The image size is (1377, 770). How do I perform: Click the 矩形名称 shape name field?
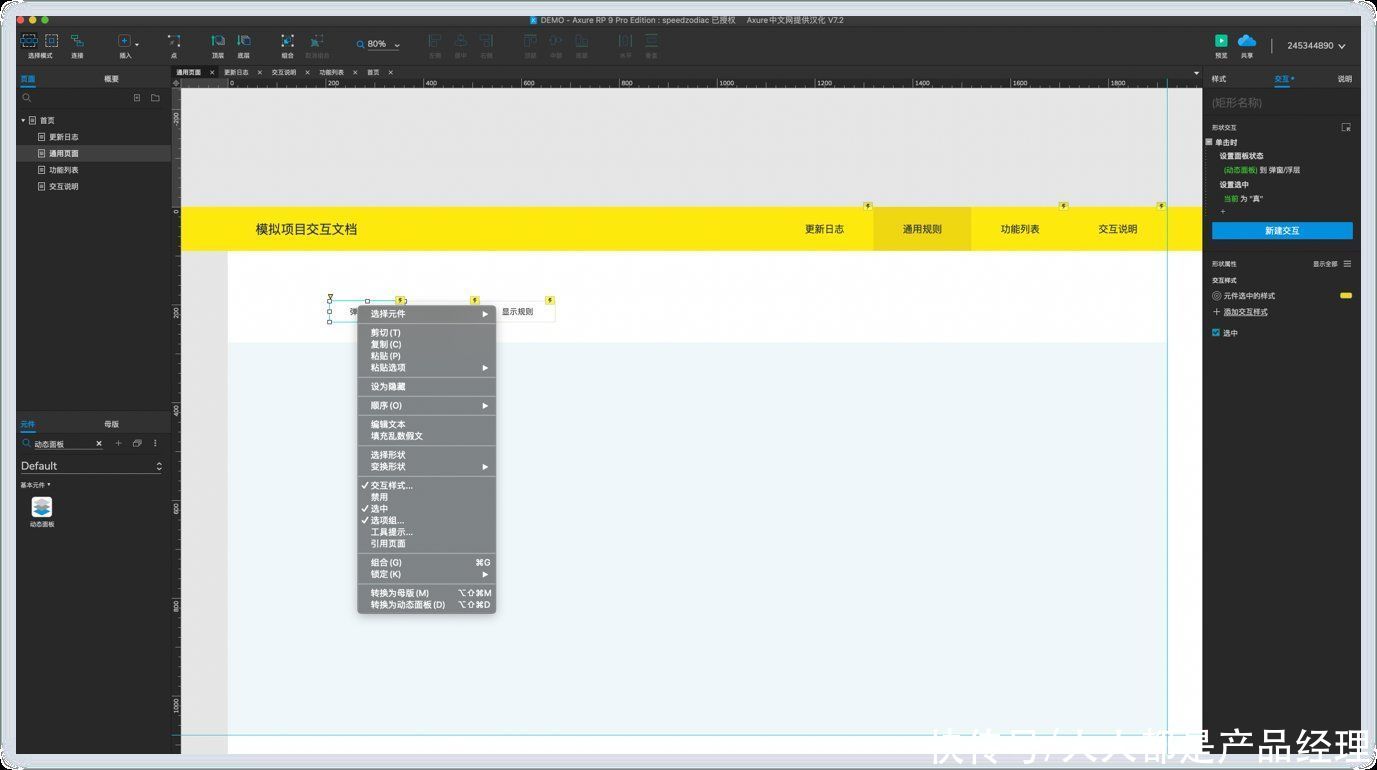click(x=1282, y=103)
